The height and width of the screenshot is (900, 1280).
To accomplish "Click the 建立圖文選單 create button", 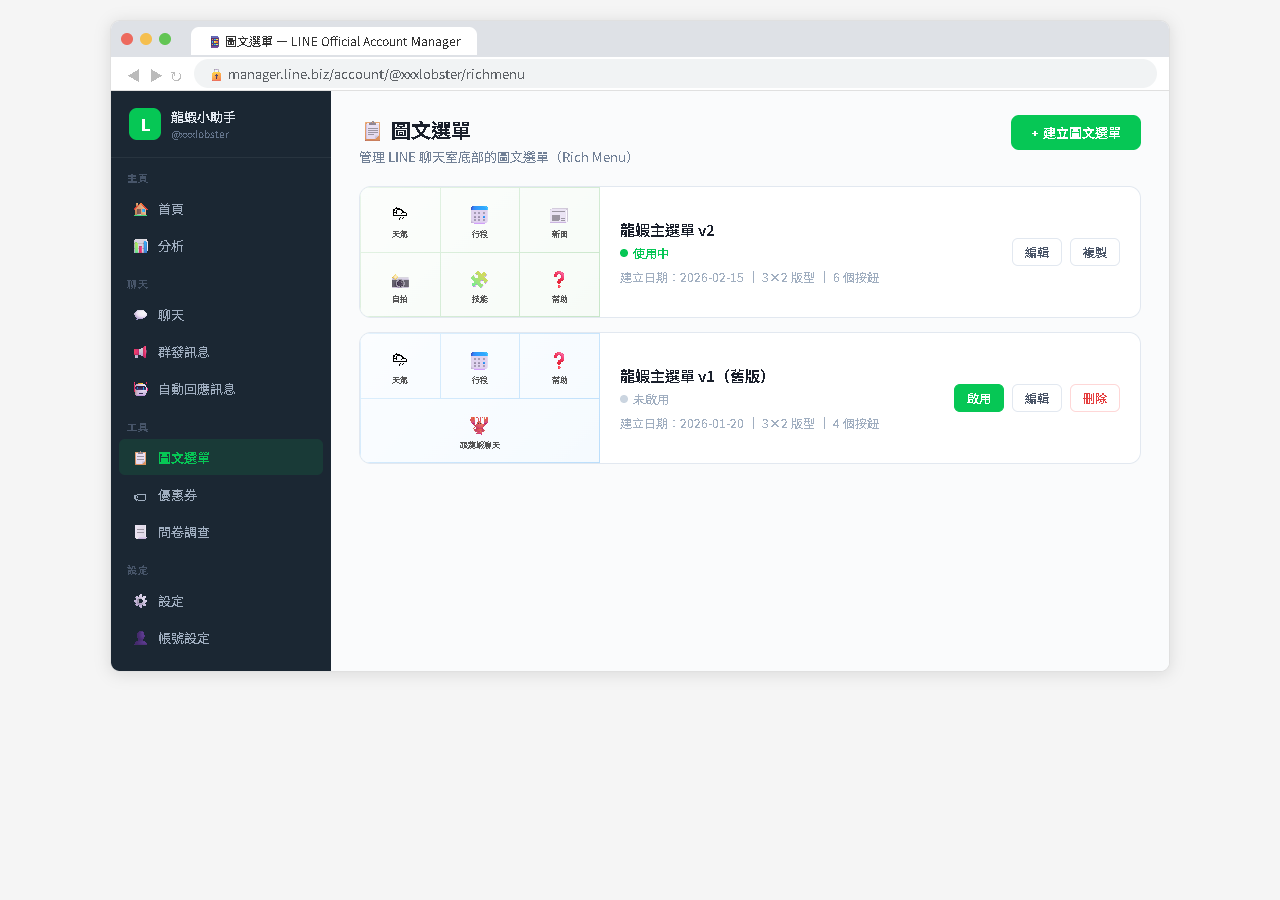I will (x=1075, y=132).
